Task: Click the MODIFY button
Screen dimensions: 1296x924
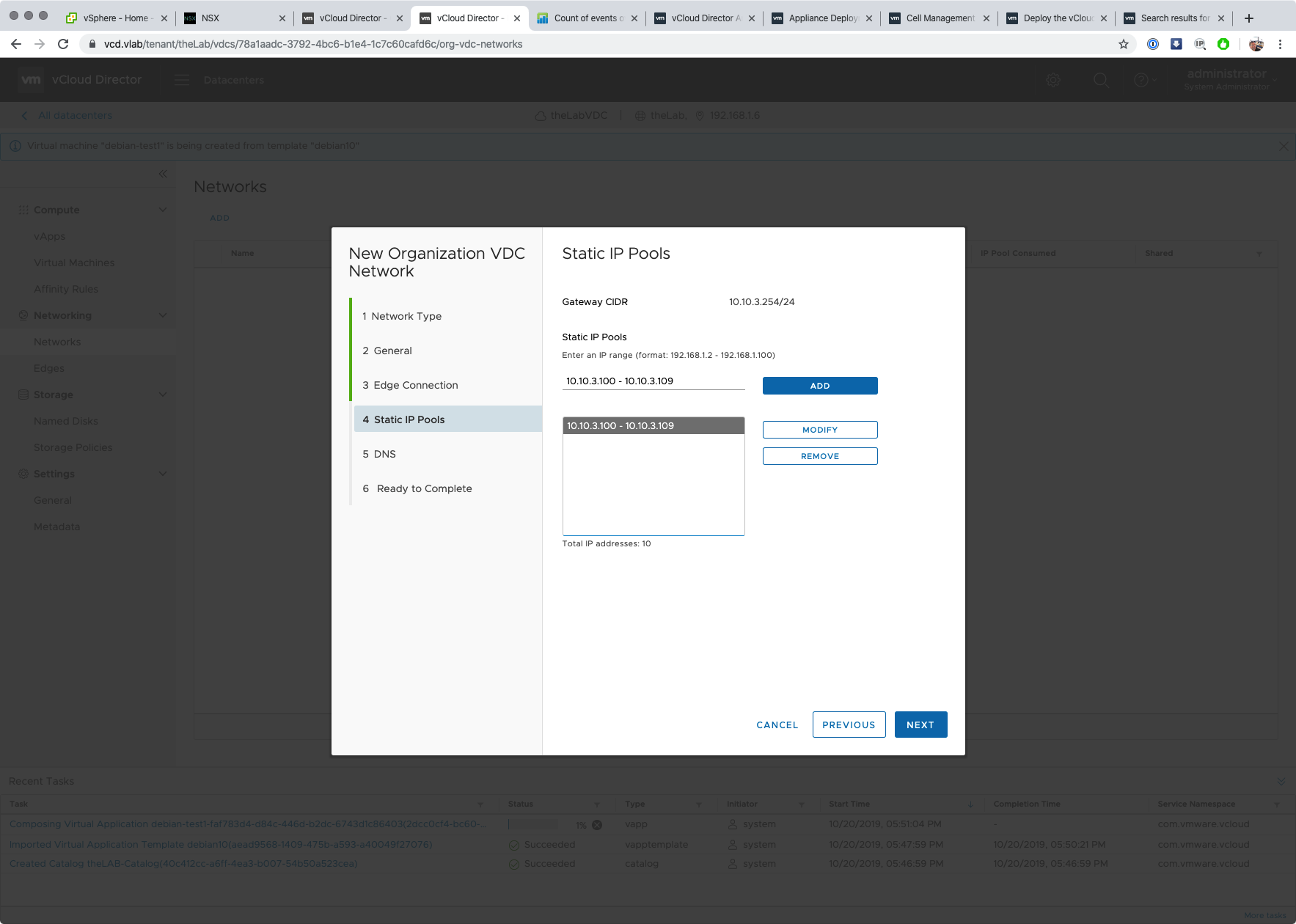Action: pyautogui.click(x=819, y=430)
